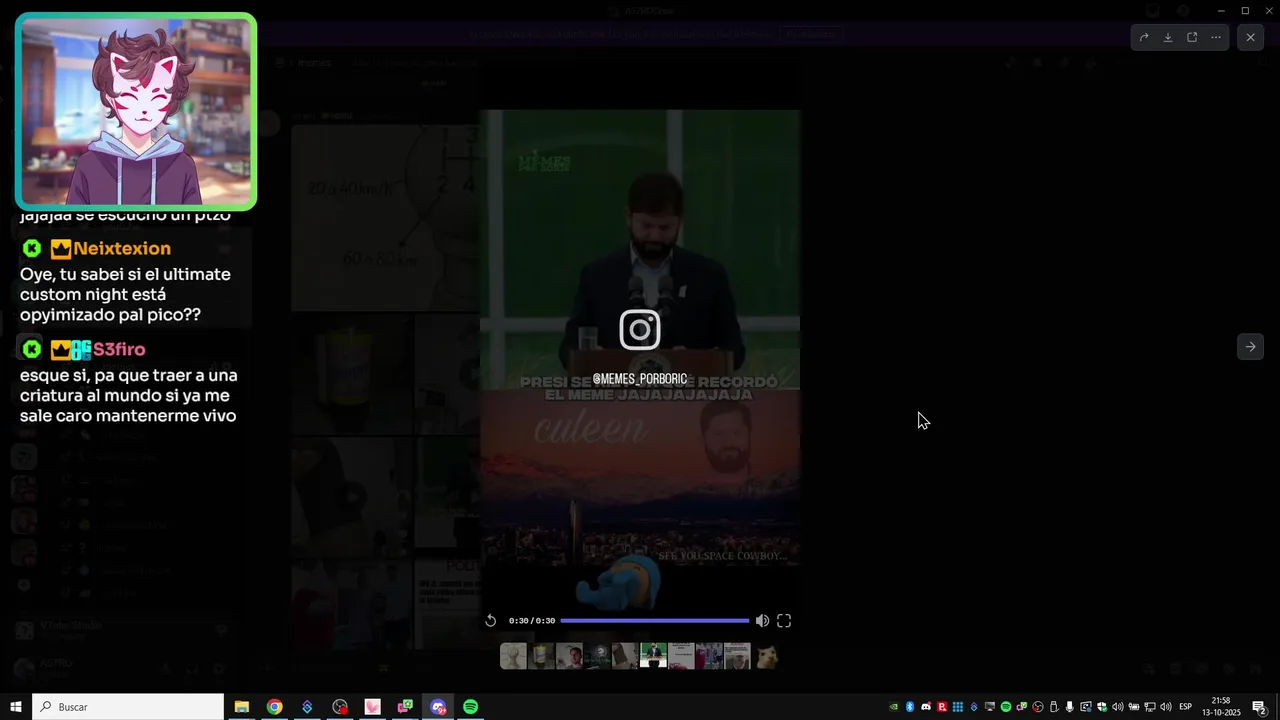Image resolution: width=1280 pixels, height=720 pixels.
Task: Click the Instagram logo on video
Action: (x=640, y=330)
